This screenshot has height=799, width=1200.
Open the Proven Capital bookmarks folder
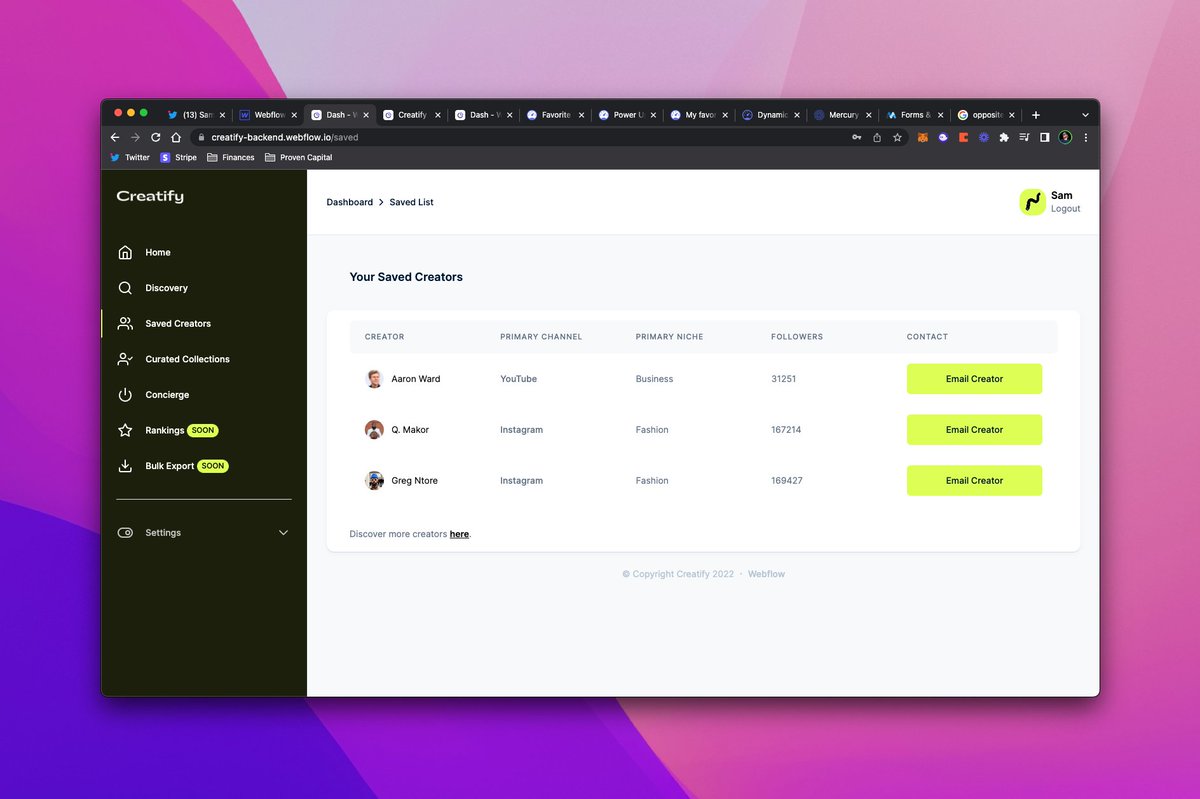[x=299, y=157]
